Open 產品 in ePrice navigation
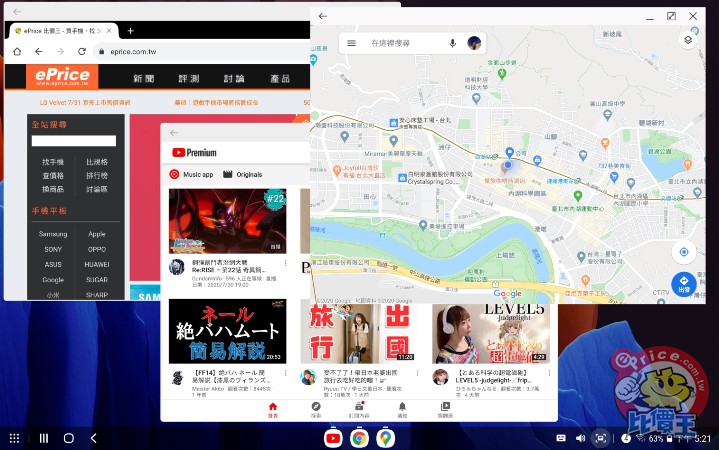Screen dimensions: 719x450 [x=280, y=78]
